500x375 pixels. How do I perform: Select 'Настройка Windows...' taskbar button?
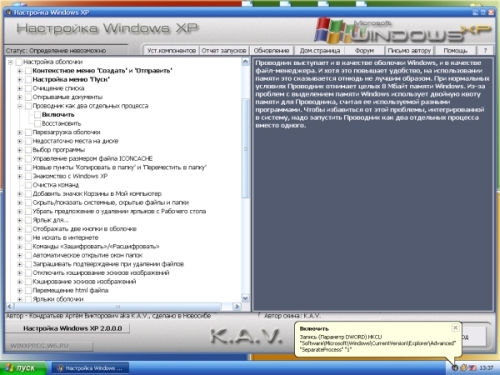tap(90, 368)
